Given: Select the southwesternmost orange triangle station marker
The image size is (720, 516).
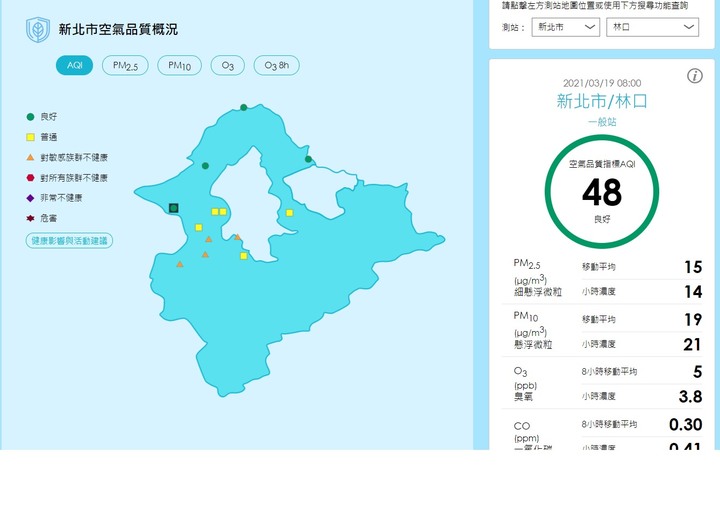Looking at the screenshot, I should coord(180,264).
